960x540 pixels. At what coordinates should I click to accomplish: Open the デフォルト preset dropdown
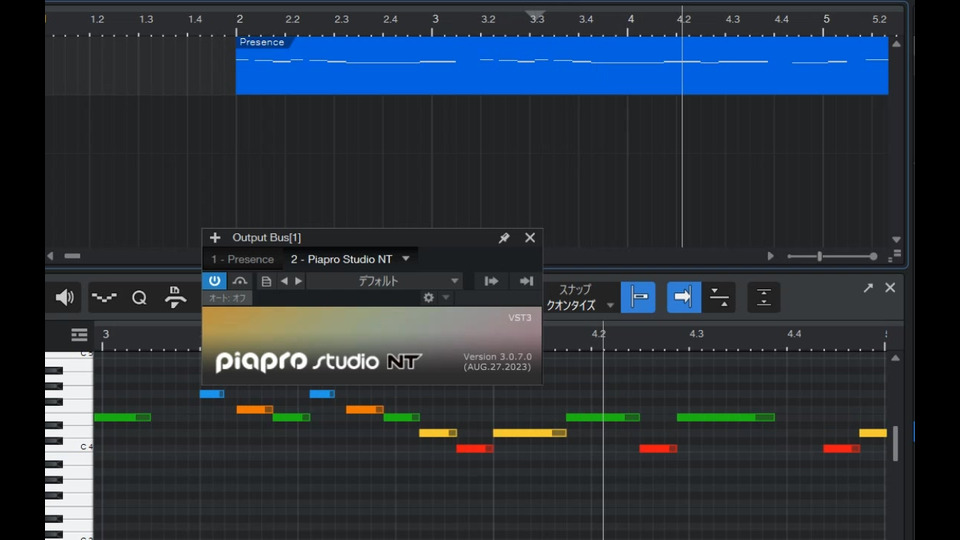pos(384,281)
